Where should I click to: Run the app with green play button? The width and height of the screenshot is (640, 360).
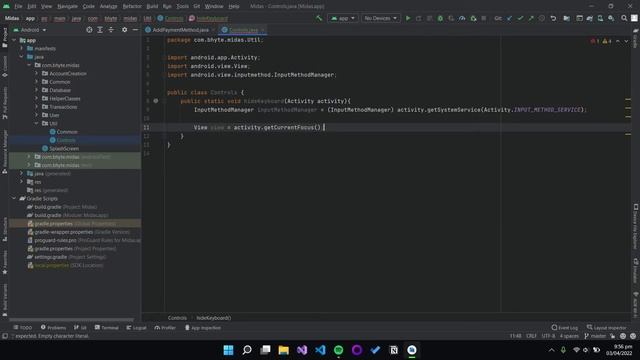pos(408,18)
